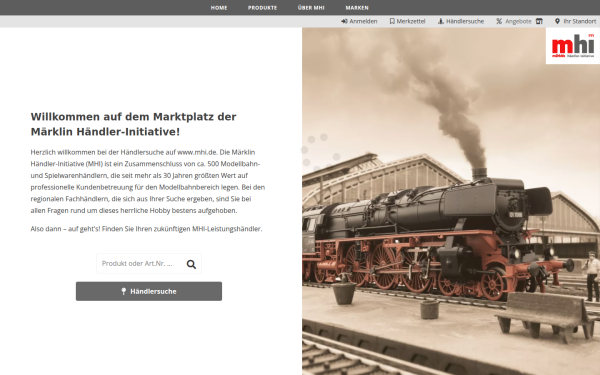Screen dimensions: 600x375
Task: Click the 'Willkommen auf dem Marktplatz' heading
Action: click(134, 124)
